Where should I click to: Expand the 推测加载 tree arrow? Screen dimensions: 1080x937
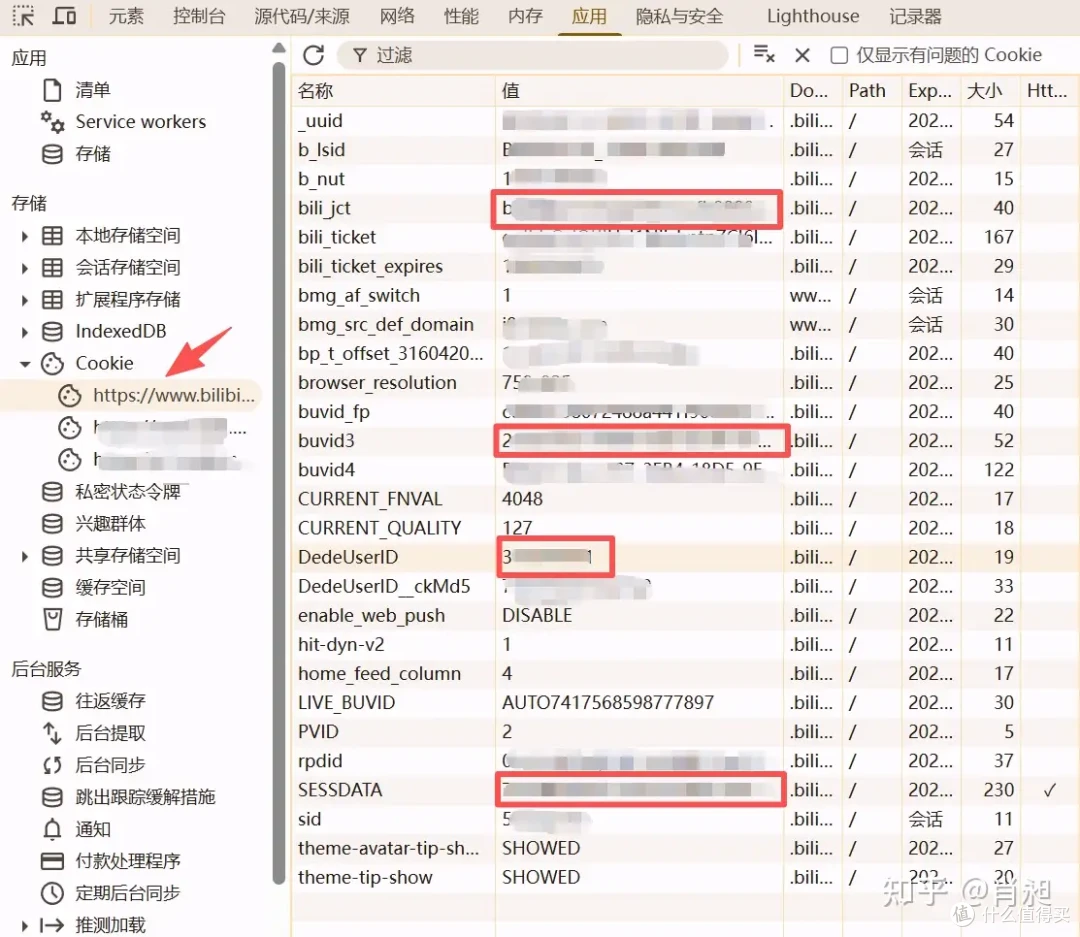25,925
